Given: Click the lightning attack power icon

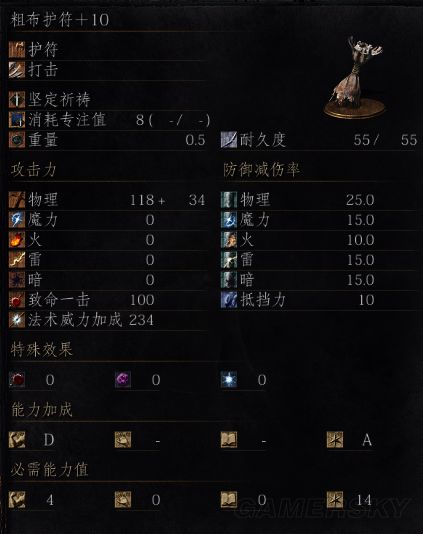Looking at the screenshot, I should tap(17, 260).
